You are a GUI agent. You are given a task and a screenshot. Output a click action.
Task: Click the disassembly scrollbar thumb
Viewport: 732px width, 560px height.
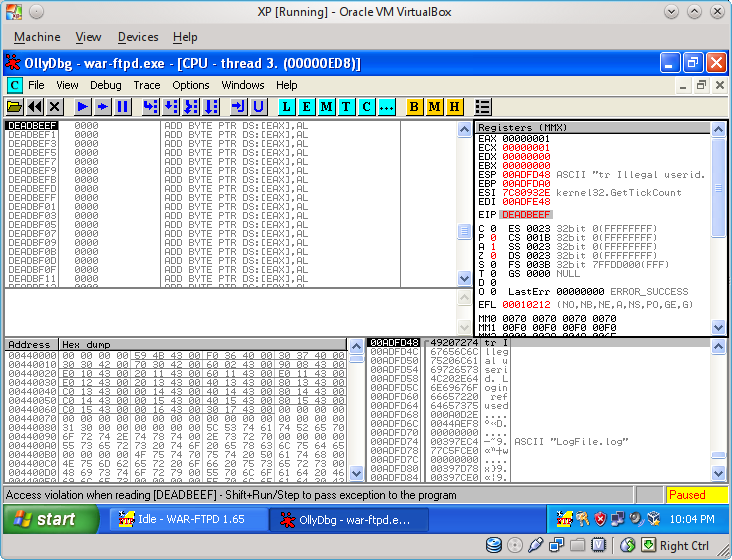point(464,231)
